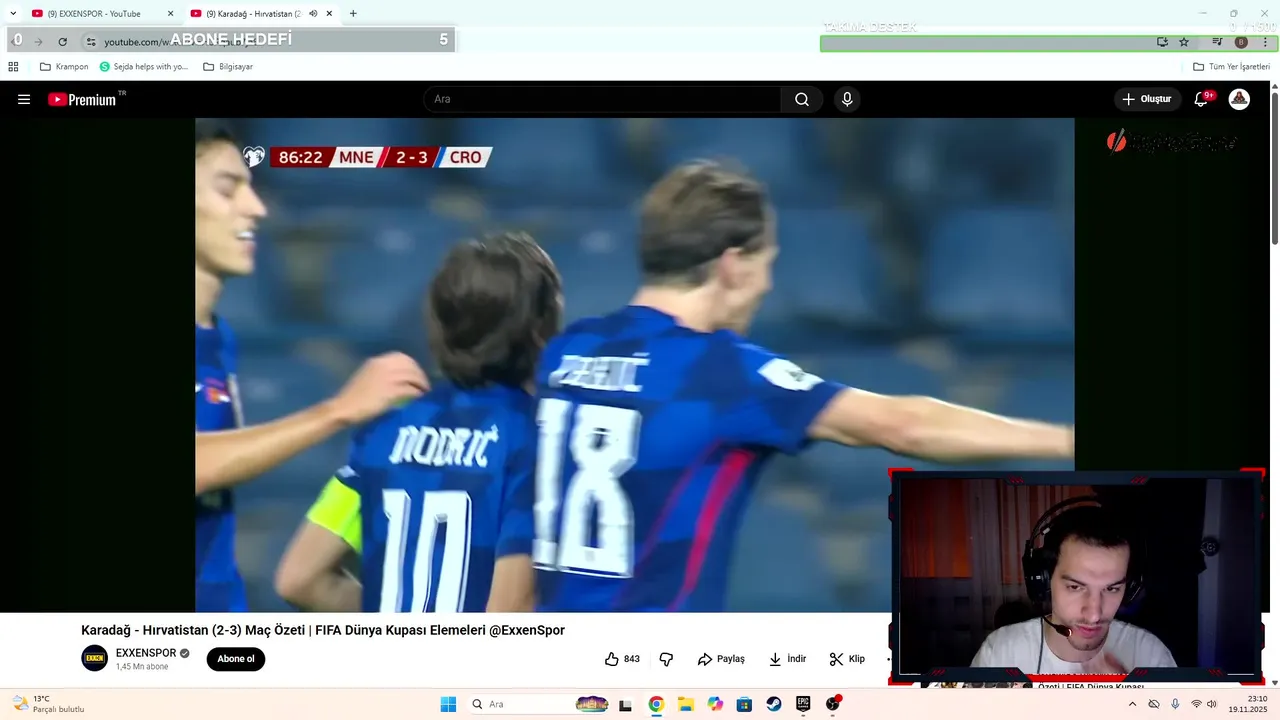Click the YouTube search magnifier button

point(802,99)
